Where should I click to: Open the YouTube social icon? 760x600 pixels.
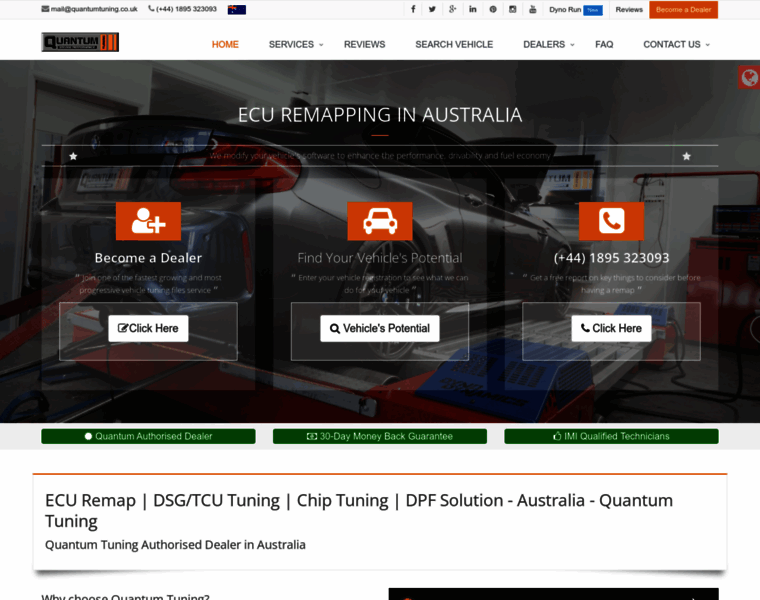(533, 9)
